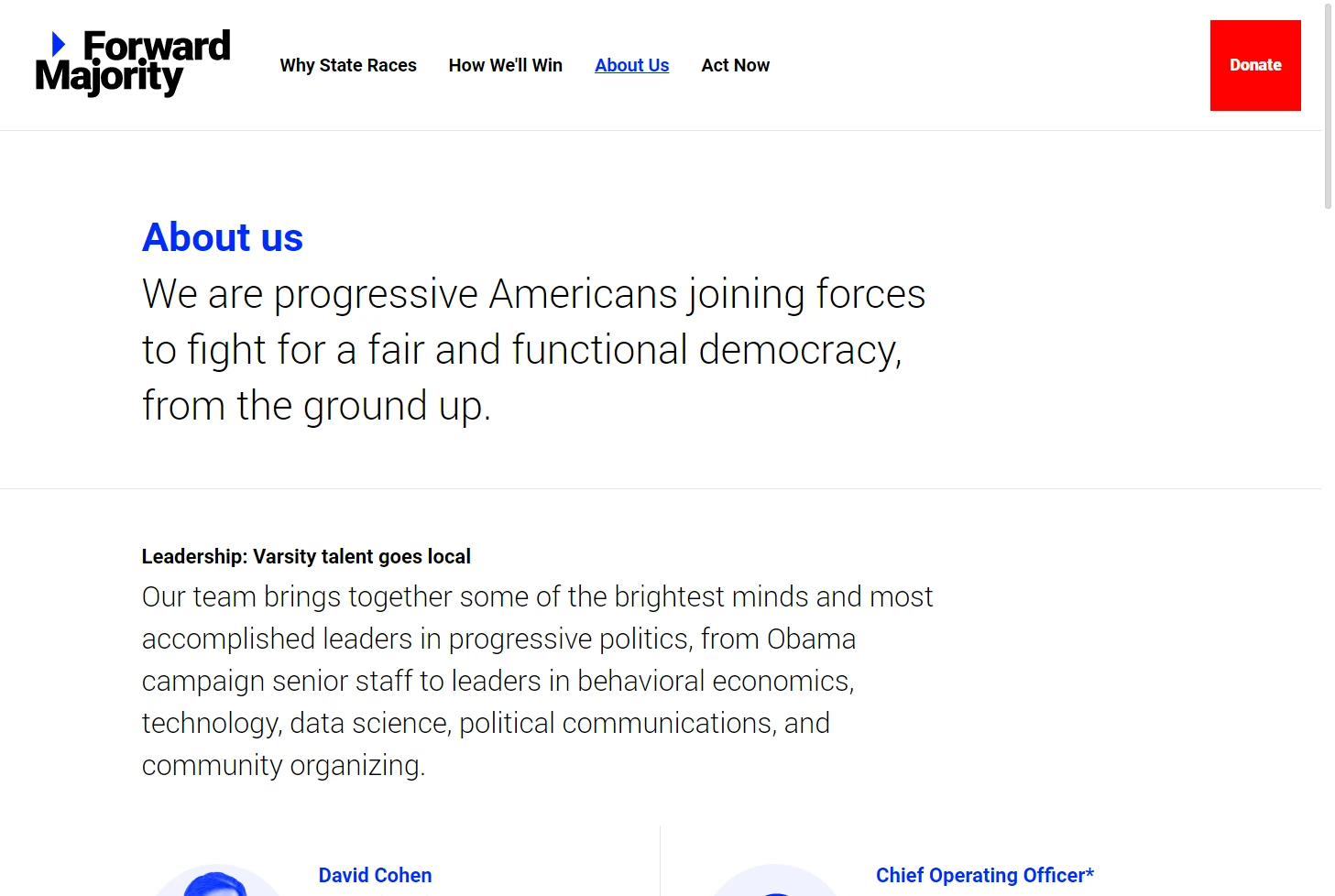This screenshot has width=1335, height=896.
Task: Click the paragraph starting with Our team brings together
Action: [537, 681]
